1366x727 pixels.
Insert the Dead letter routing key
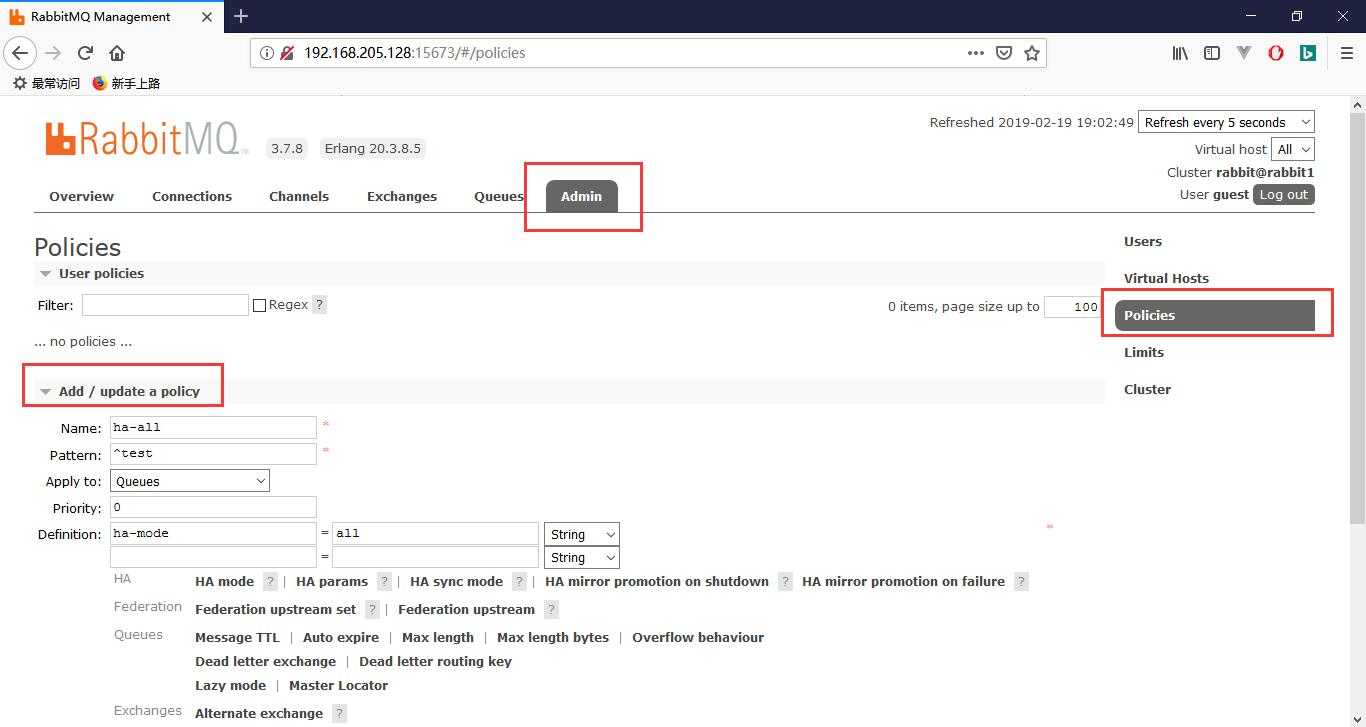click(x=435, y=661)
